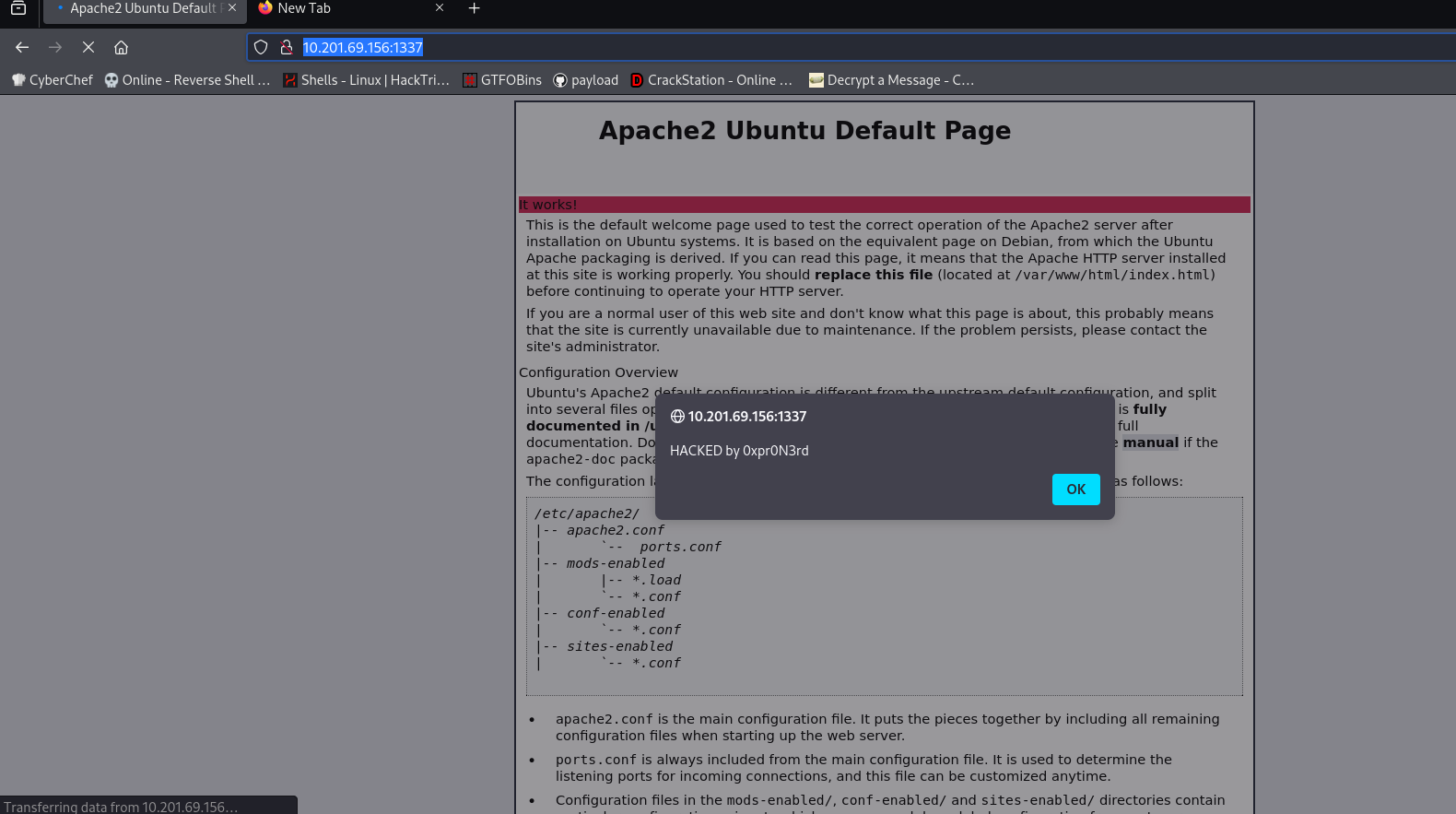Screen dimensions: 1456x814
Task: Open the CyberChef bookmark
Action: coord(53,80)
